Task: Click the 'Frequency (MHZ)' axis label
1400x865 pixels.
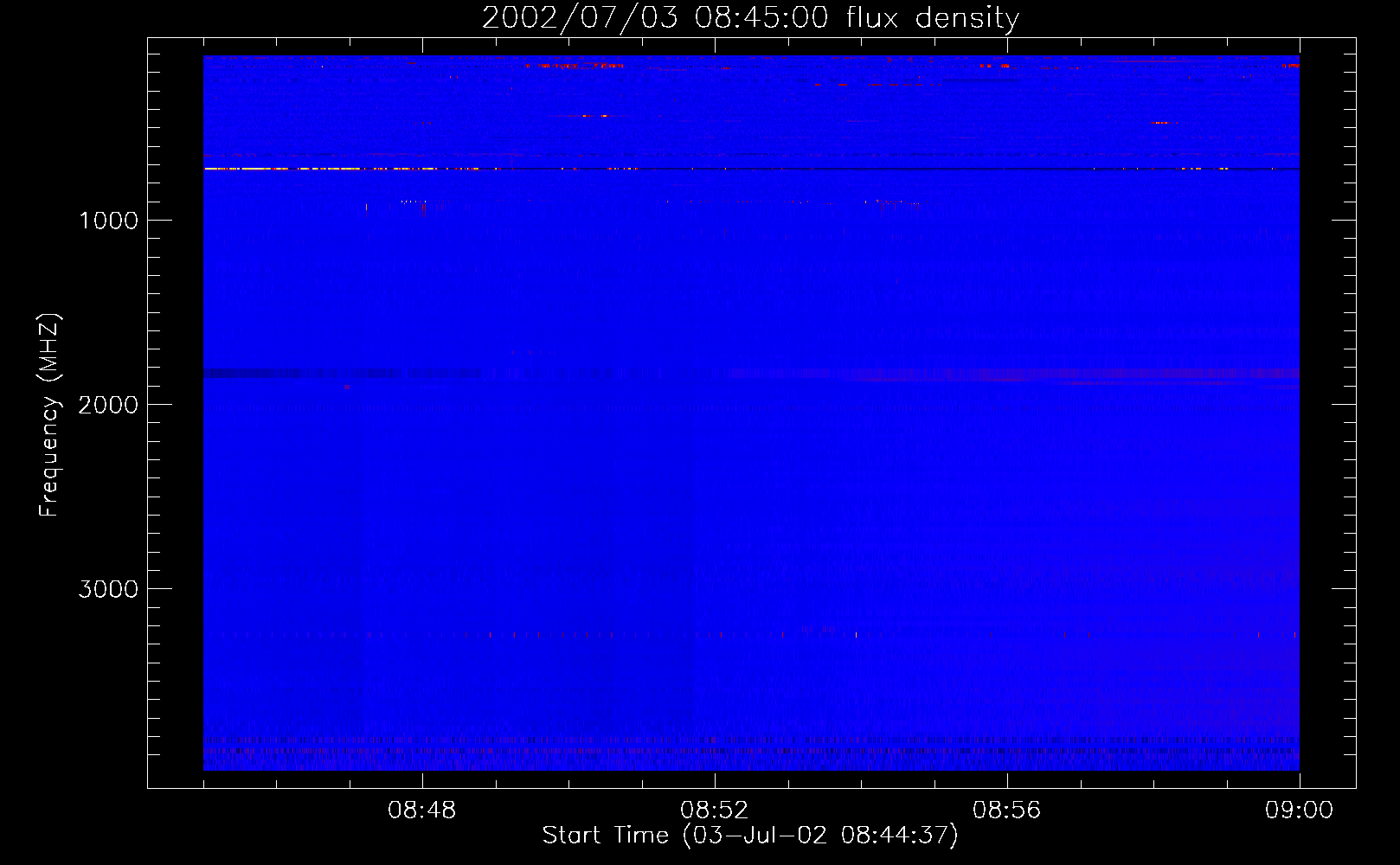Action: click(x=50, y=415)
